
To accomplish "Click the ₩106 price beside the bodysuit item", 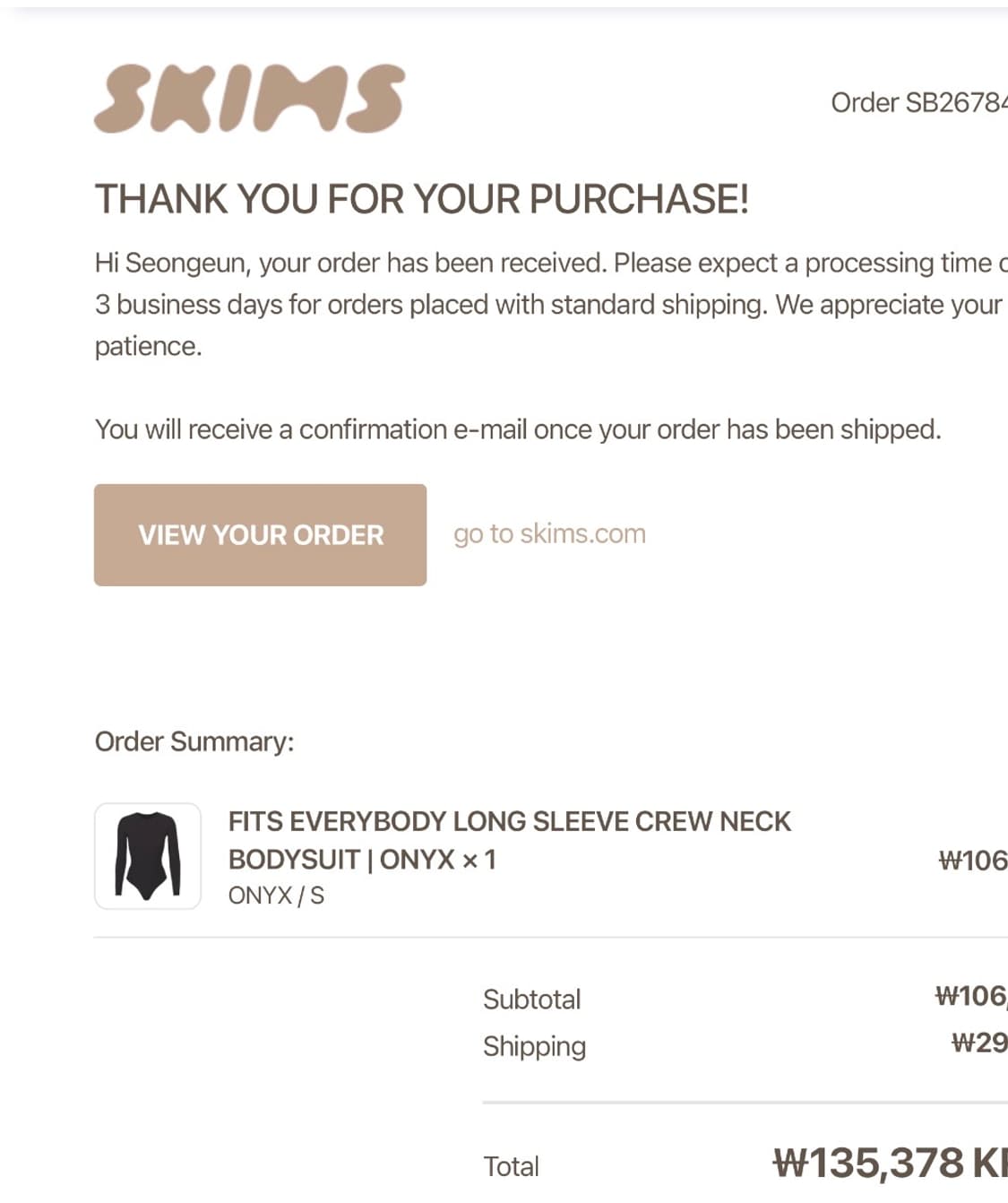I will 972,861.
